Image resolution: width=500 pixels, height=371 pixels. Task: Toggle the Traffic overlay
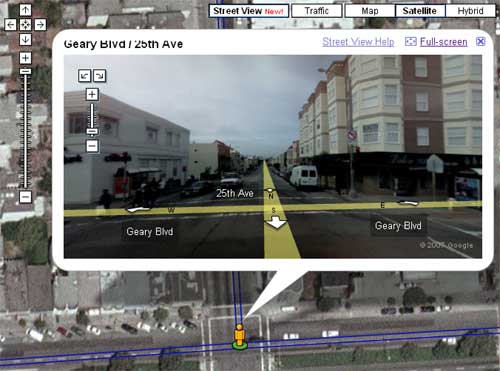point(317,11)
